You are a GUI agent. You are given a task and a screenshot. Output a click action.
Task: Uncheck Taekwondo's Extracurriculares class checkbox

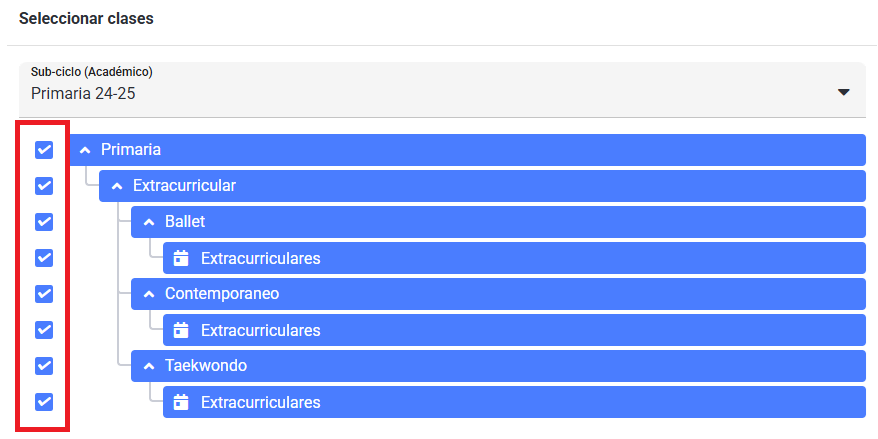[x=44, y=401]
